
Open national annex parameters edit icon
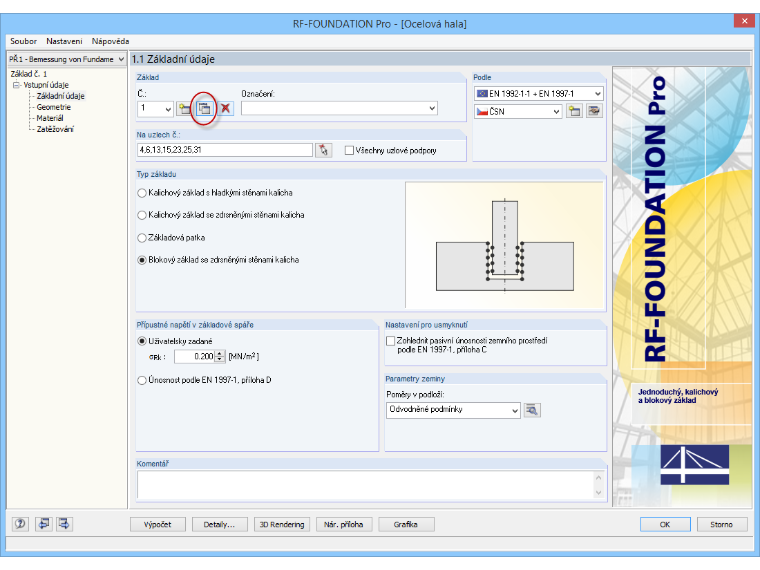[x=594, y=111]
